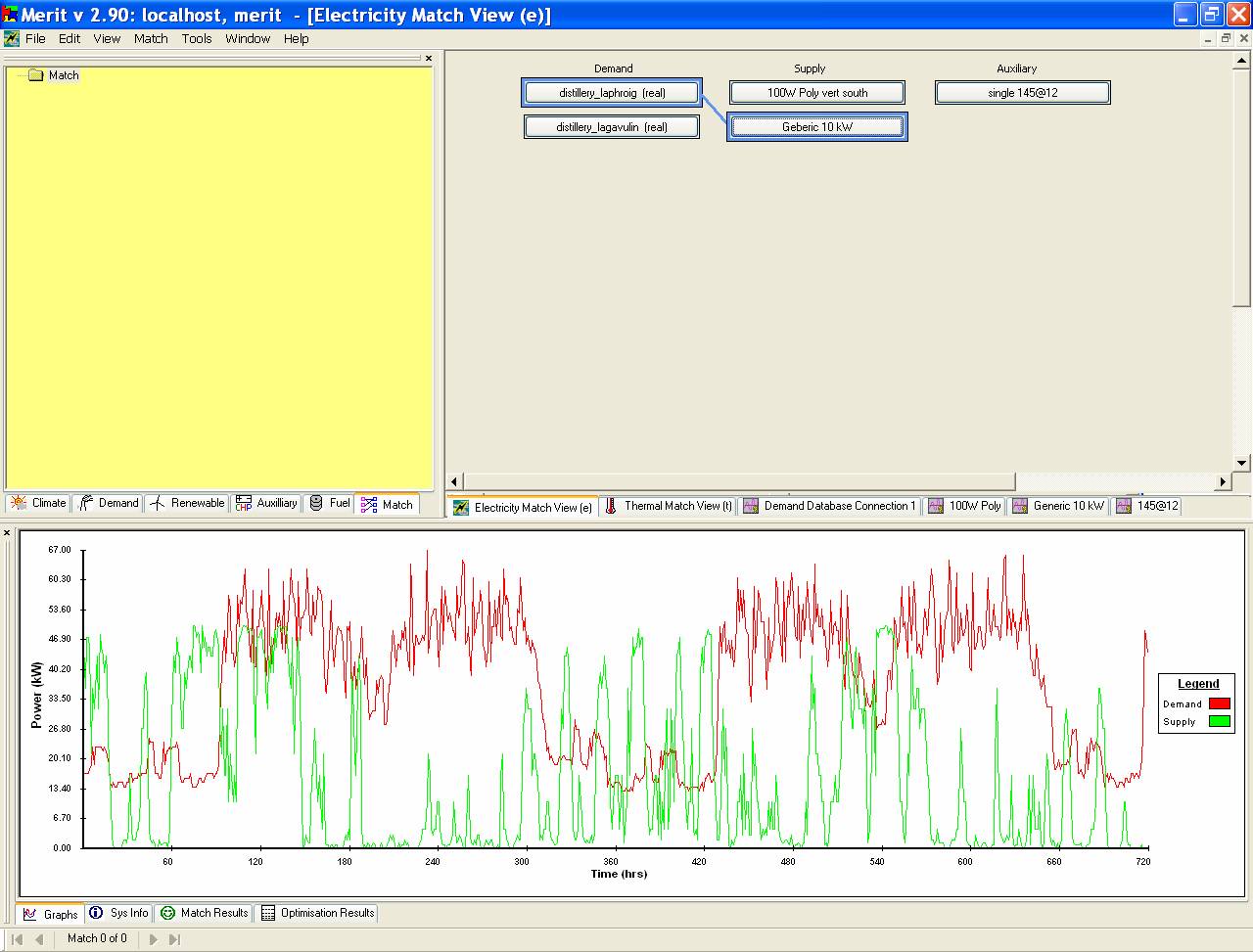Go to the next match arrow
This screenshot has height=952, width=1253.
[153, 938]
